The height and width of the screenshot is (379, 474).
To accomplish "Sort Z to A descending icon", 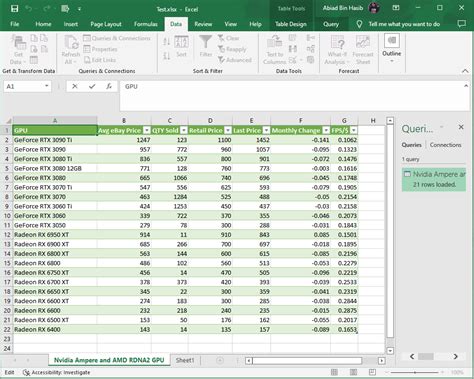I will [167, 56].
